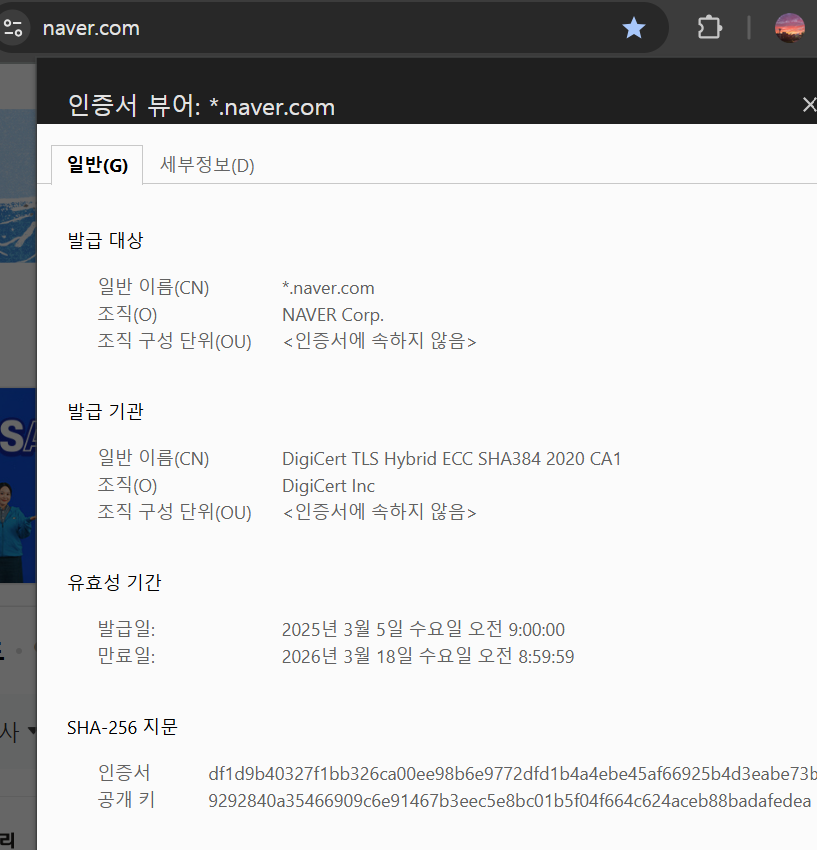
Task: Click the 유효성 기간 section heading
Action: [114, 582]
